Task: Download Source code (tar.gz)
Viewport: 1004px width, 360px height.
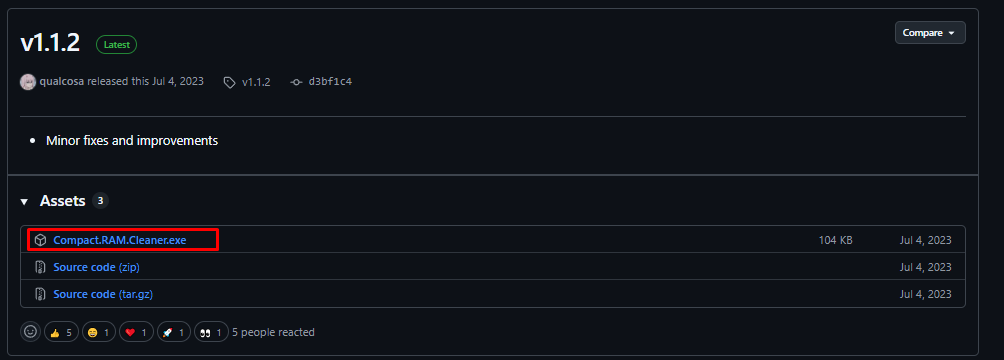Action: pyautogui.click(x=103, y=294)
